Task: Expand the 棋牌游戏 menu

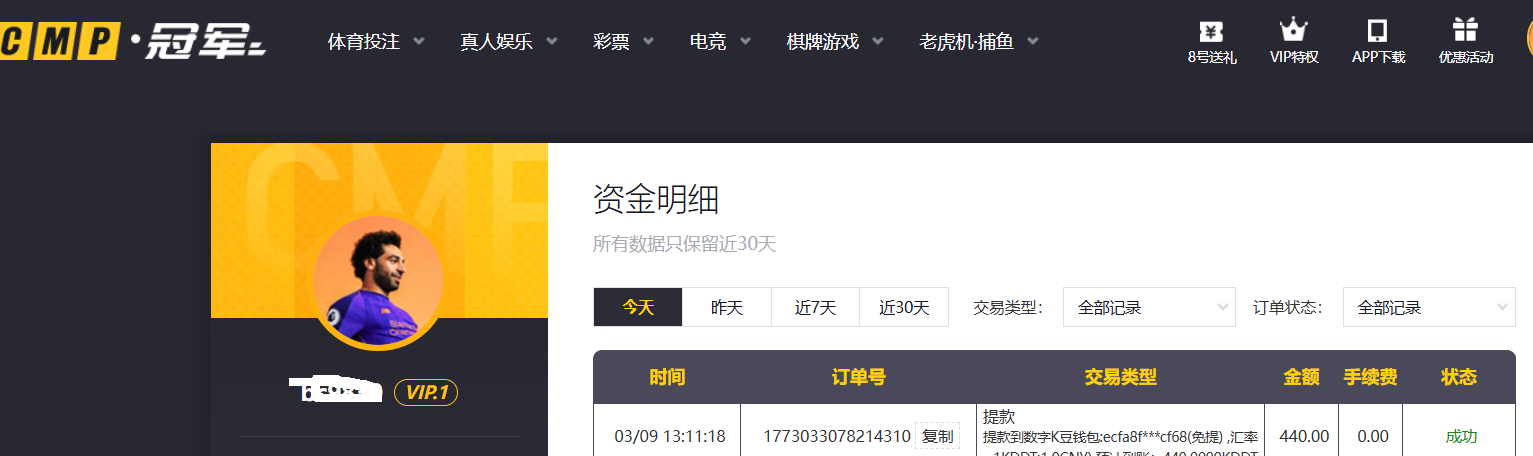Action: pyautogui.click(x=823, y=42)
